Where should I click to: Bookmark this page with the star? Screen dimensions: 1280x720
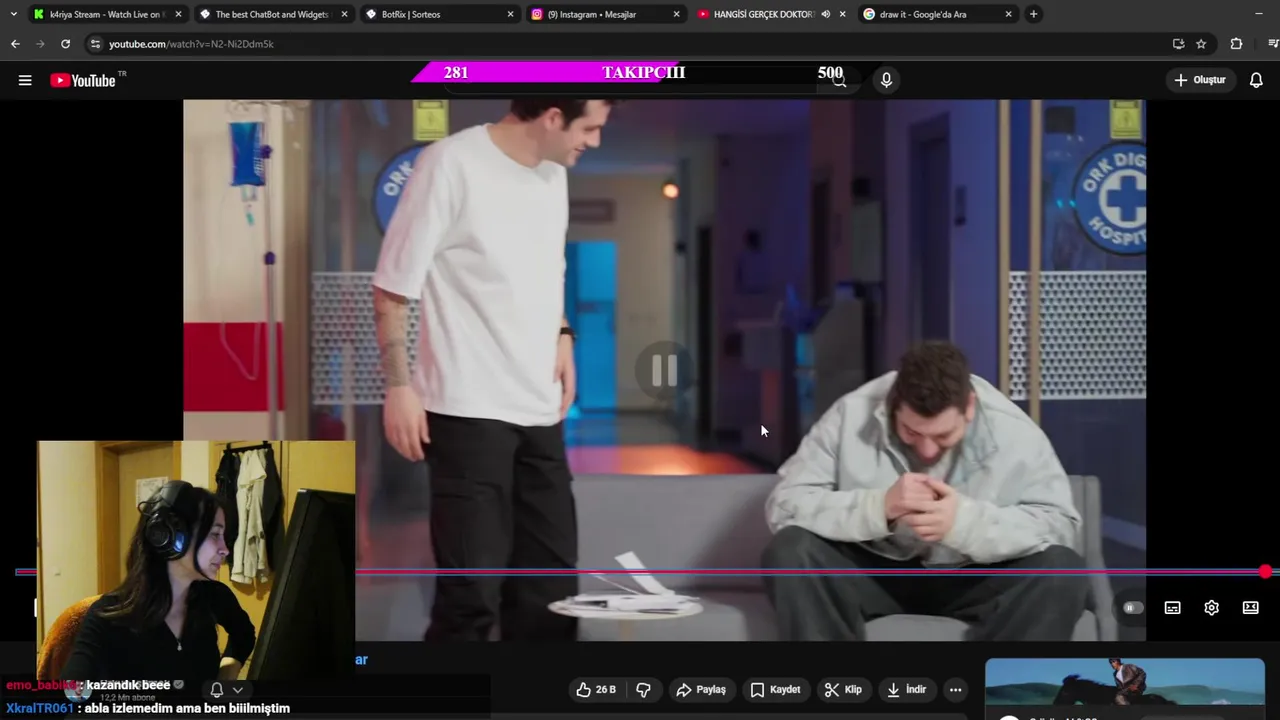click(1201, 44)
